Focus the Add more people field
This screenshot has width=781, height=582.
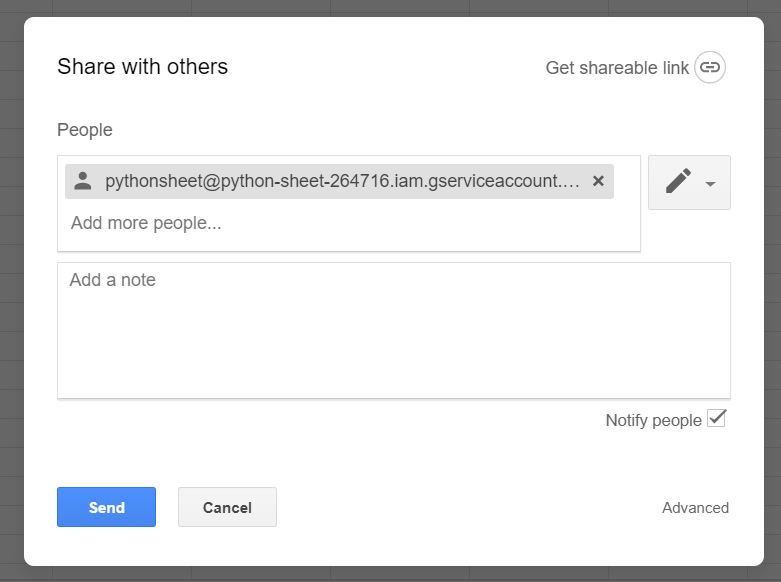pyautogui.click(x=146, y=223)
